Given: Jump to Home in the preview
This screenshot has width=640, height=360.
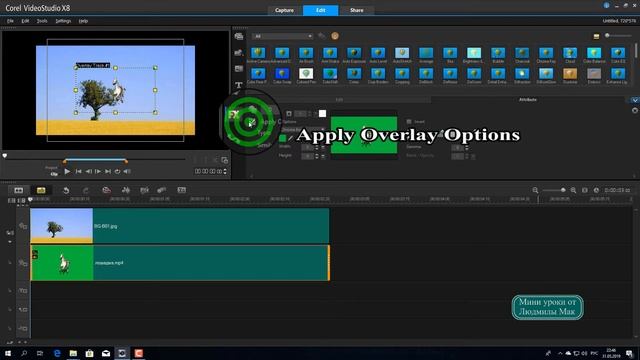Looking at the screenshot, I should click(78, 171).
